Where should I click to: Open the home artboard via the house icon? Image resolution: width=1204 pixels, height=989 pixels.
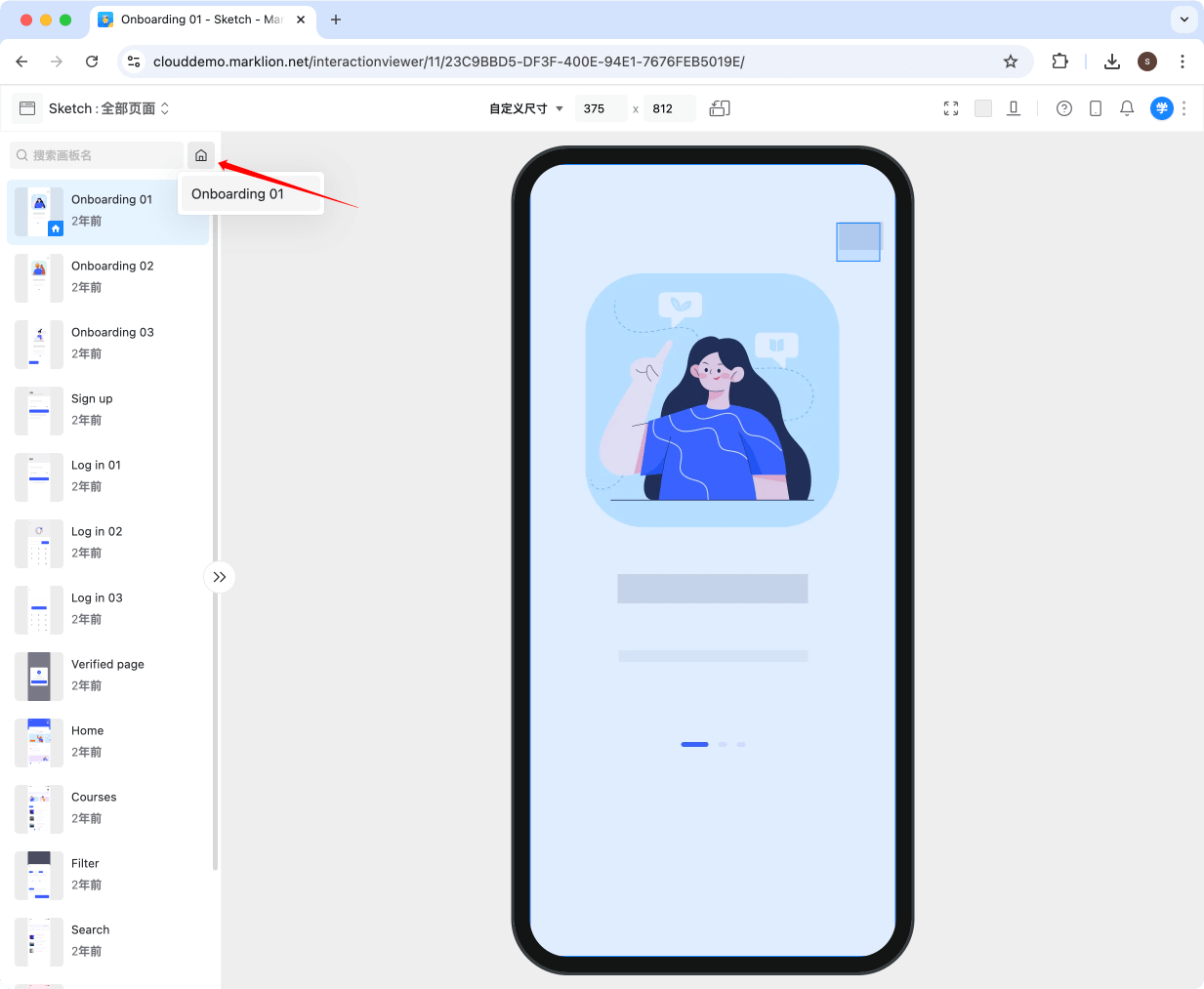point(201,154)
